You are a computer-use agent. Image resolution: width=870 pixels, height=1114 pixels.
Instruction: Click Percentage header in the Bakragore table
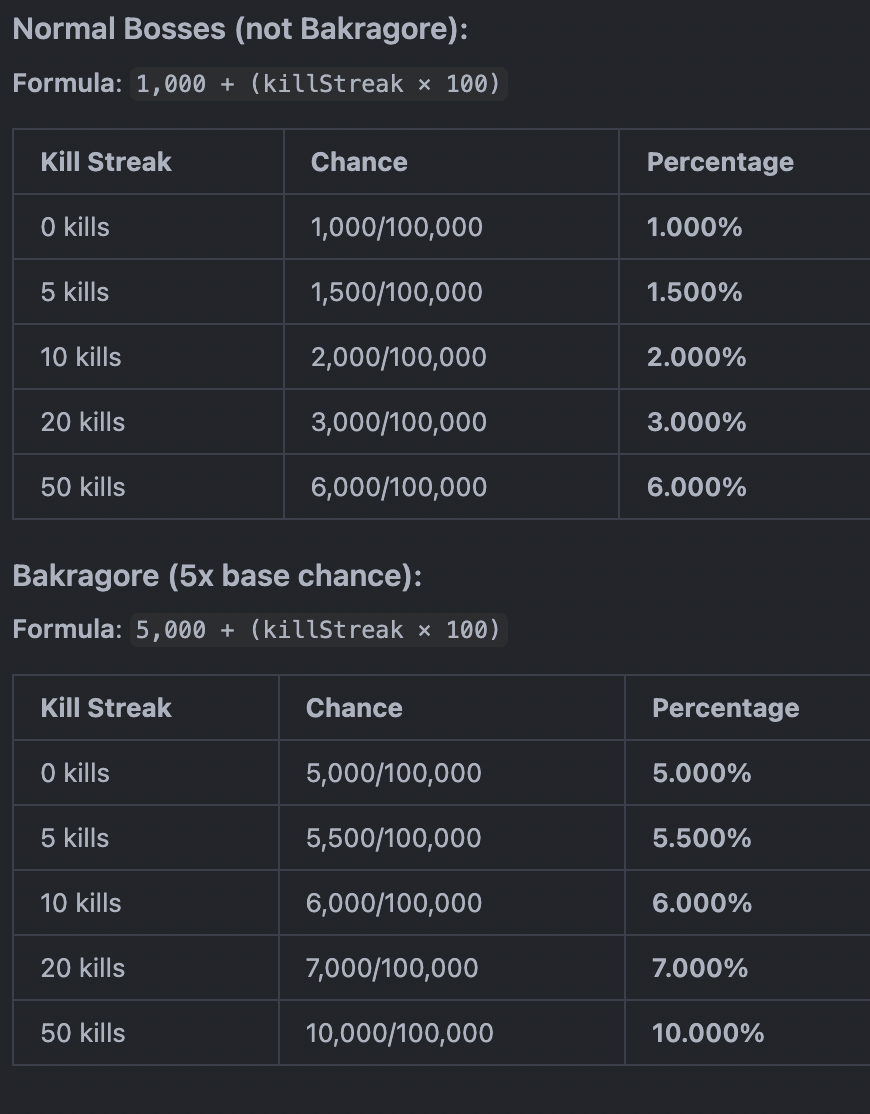tap(725, 708)
